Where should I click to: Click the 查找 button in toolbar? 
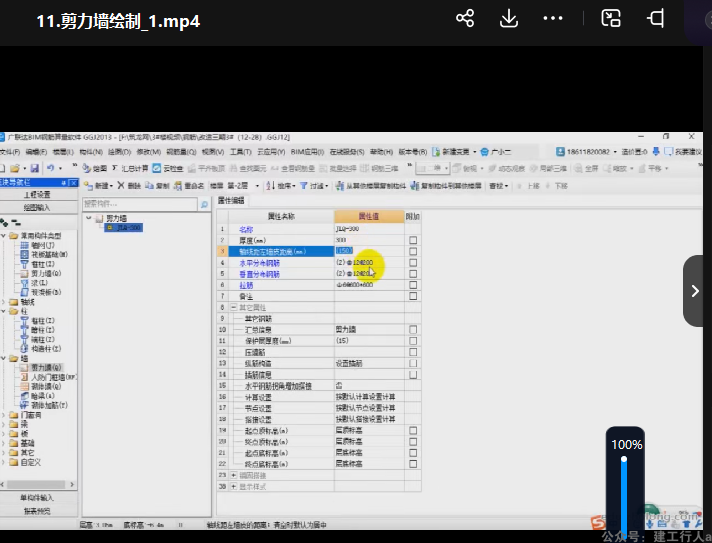(x=498, y=186)
